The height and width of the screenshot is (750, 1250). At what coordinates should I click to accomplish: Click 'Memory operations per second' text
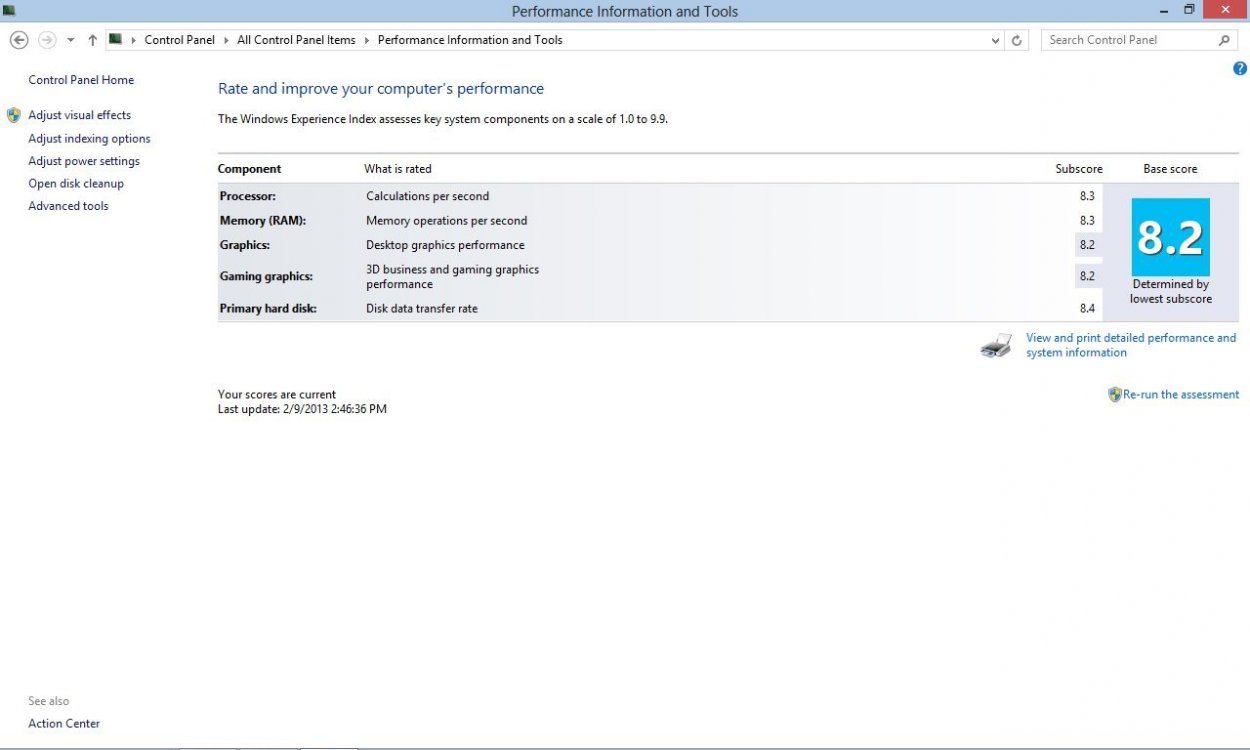446,221
